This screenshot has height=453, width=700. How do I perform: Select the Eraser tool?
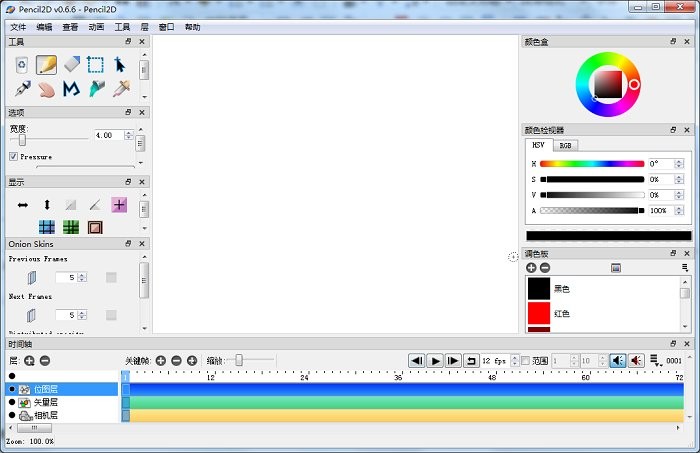(71, 65)
